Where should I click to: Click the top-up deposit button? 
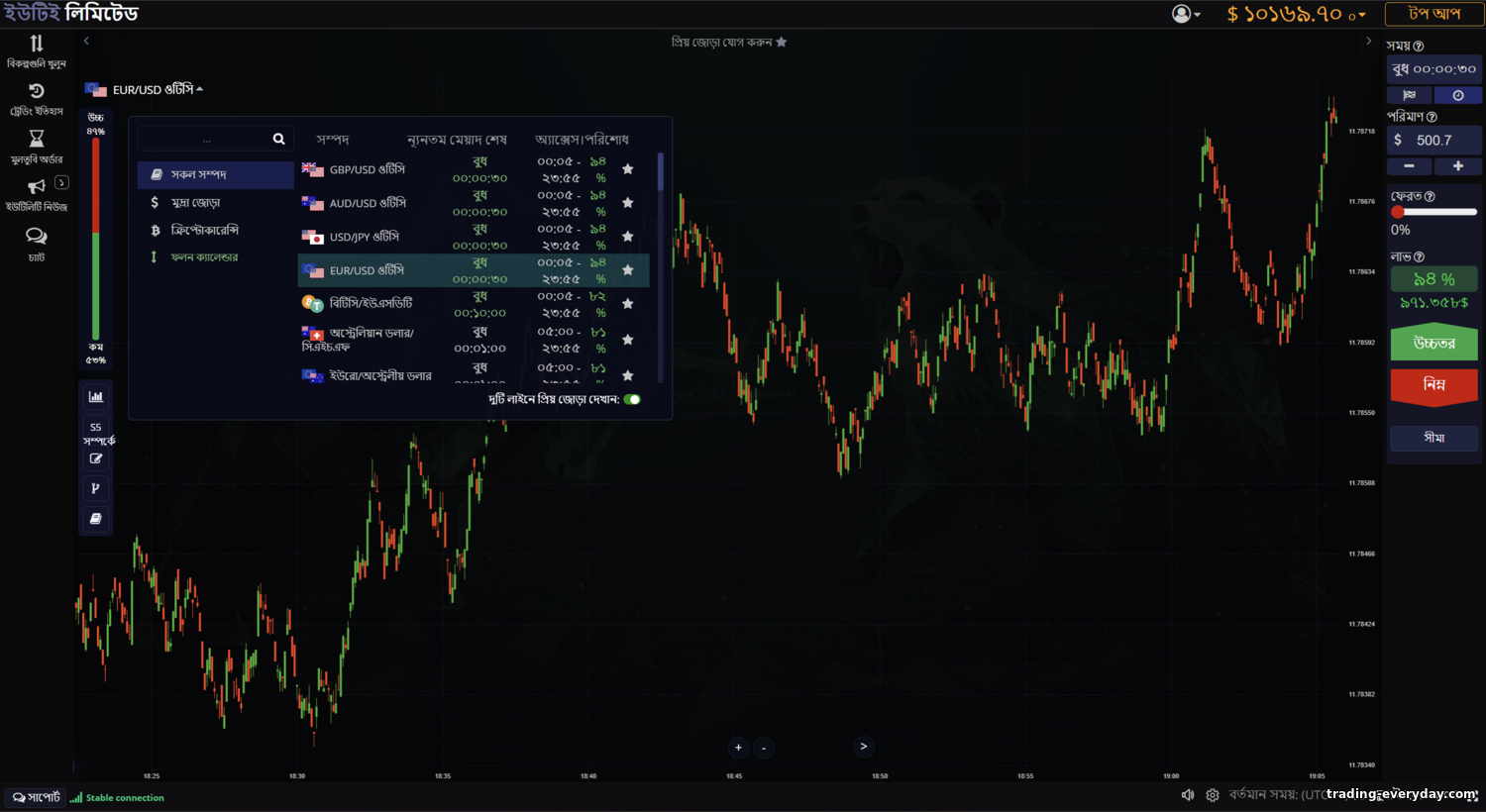point(1433,14)
